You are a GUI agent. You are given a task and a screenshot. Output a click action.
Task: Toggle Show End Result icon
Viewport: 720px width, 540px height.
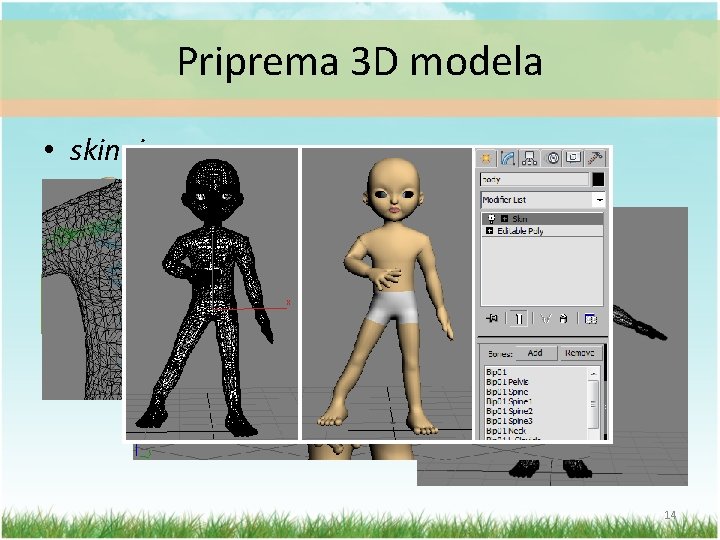pyautogui.click(x=519, y=318)
